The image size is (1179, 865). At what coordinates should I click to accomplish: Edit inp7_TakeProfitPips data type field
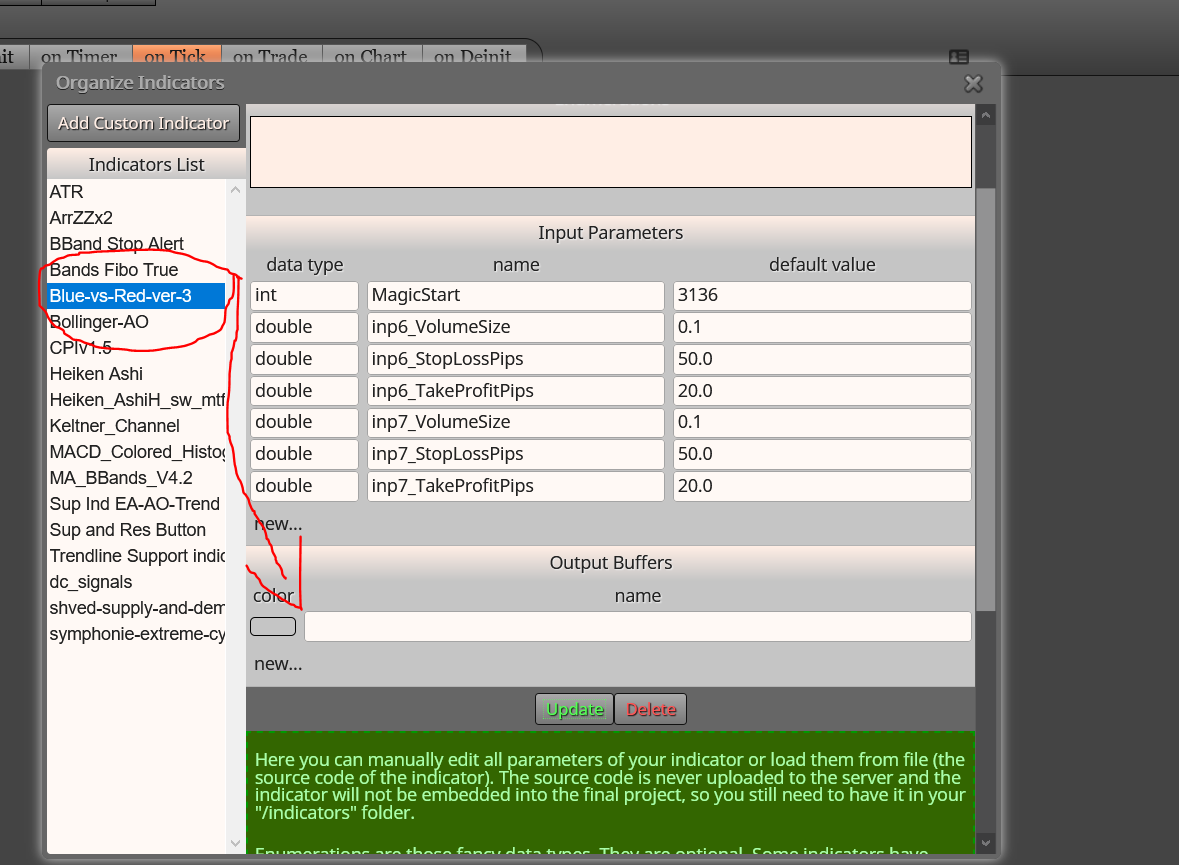[x=305, y=487]
